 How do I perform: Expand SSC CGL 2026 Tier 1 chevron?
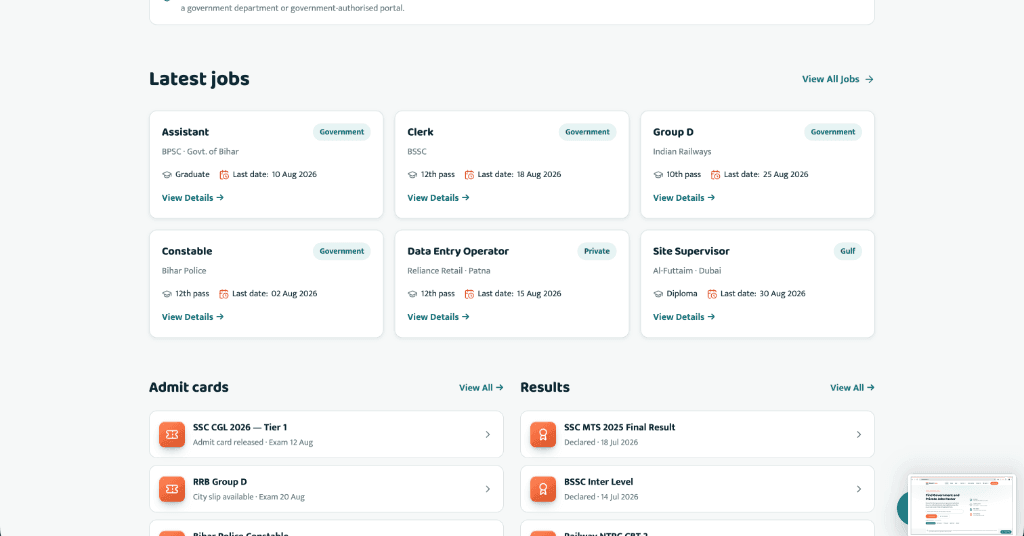click(487, 435)
